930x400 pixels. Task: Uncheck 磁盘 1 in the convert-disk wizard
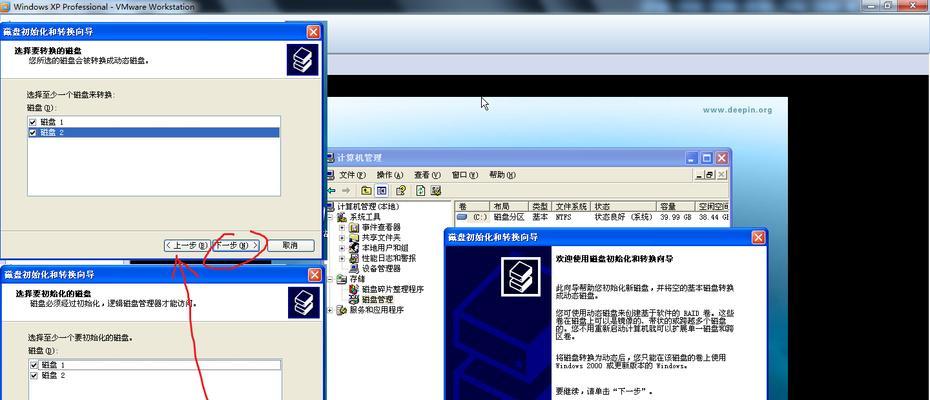tap(33, 122)
